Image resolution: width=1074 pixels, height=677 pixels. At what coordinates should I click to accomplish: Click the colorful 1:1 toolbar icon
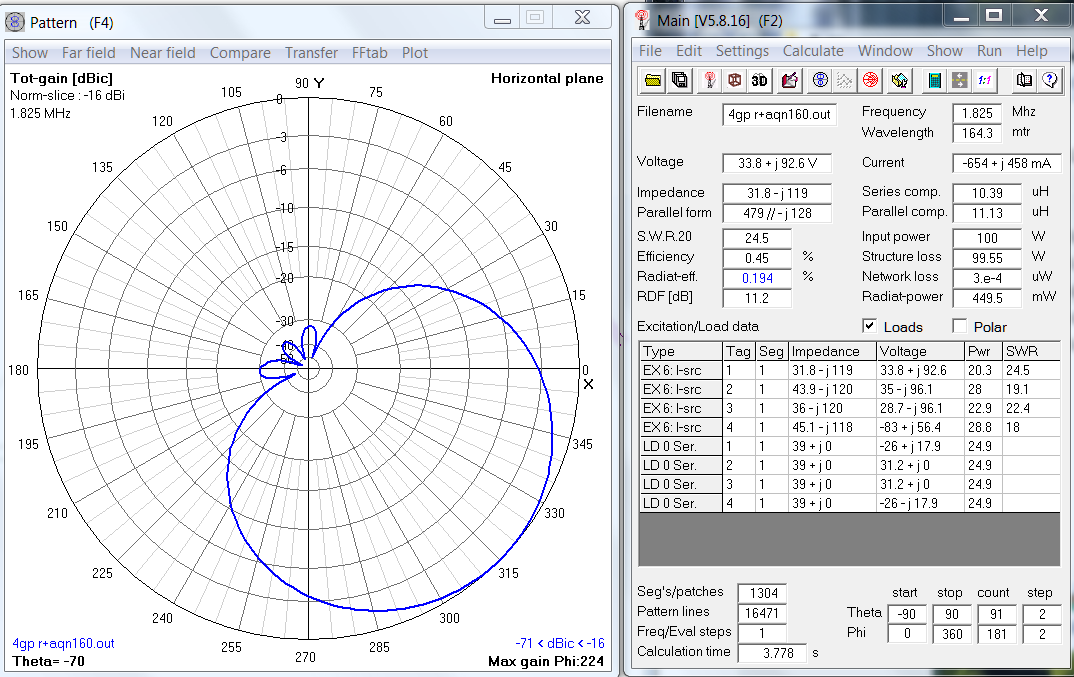[x=985, y=80]
